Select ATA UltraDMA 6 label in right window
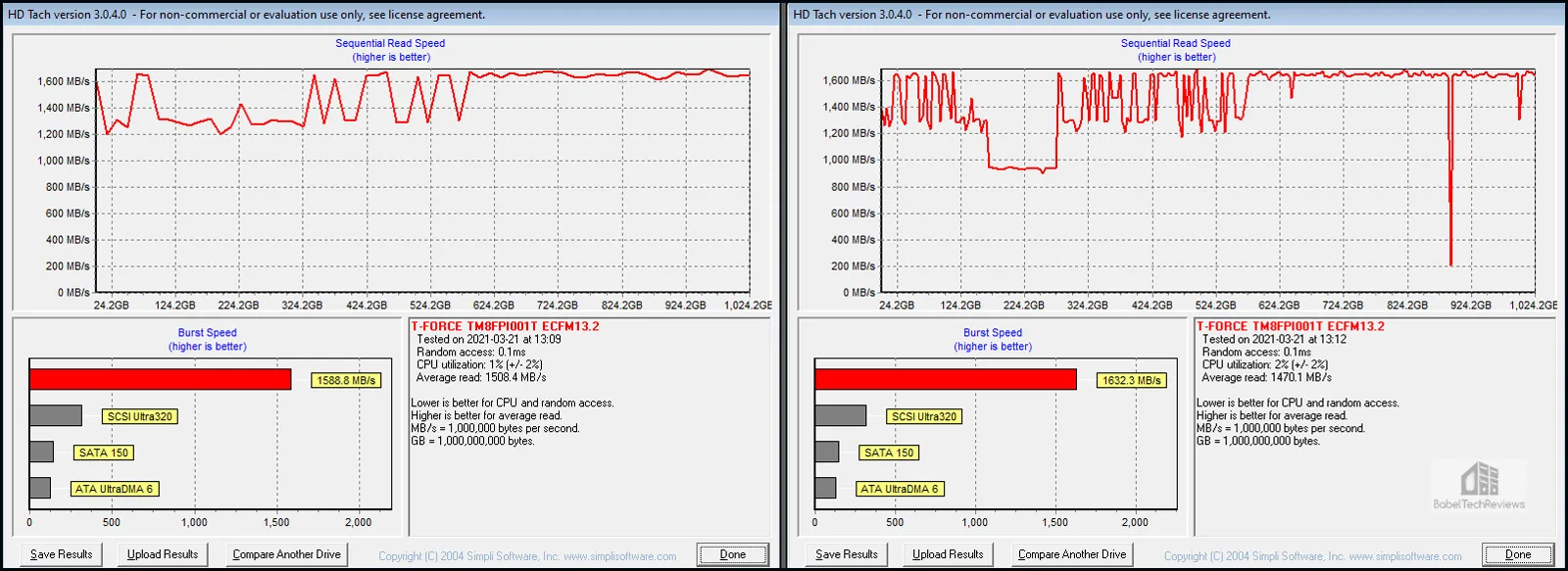Viewport: 1568px width, 571px height. click(900, 489)
